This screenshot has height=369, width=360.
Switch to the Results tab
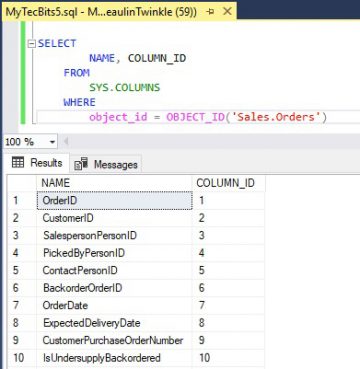(37, 163)
